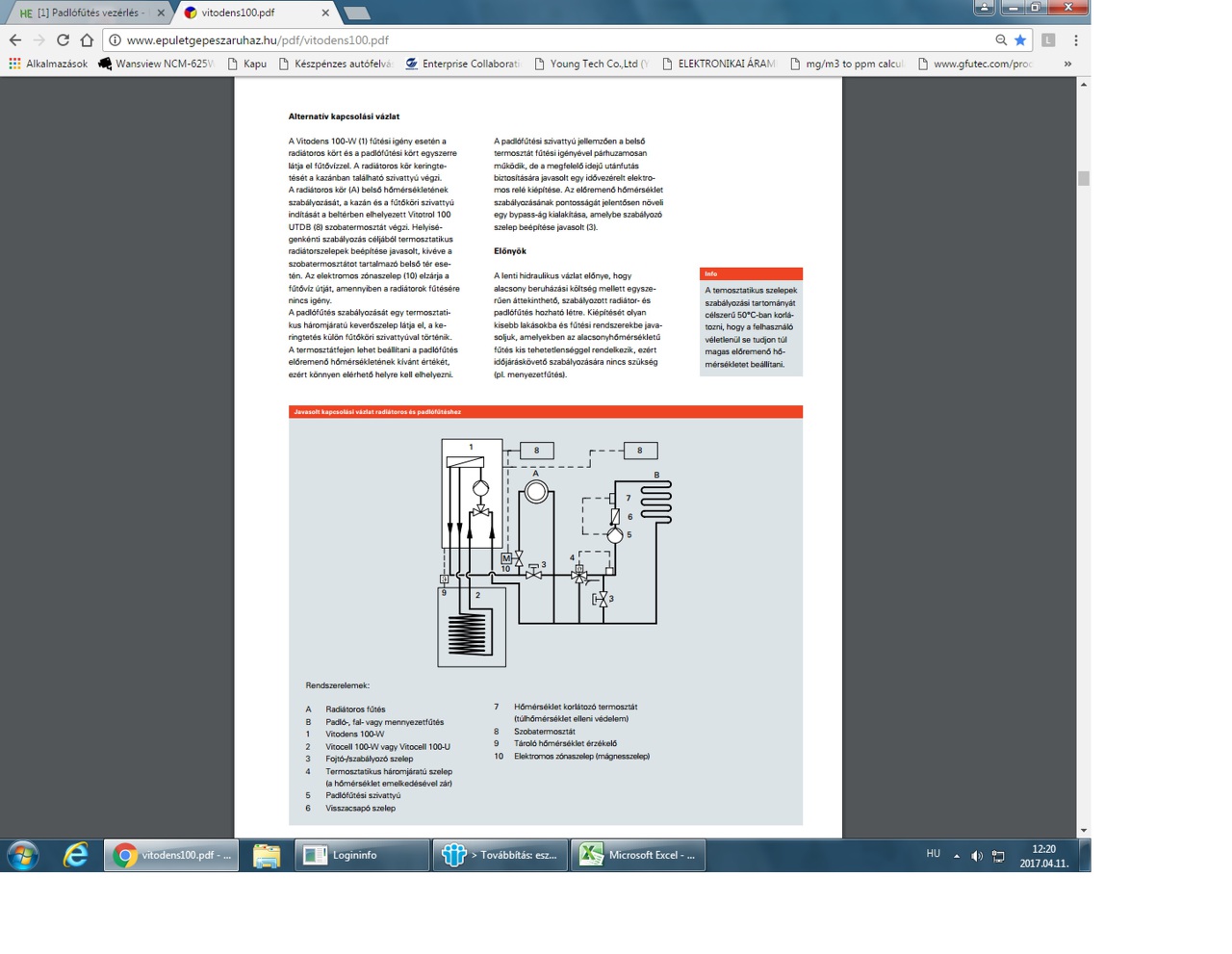This screenshot has height=954, width=1232.
Task: Click the radiator symbol labeled A in the diagram
Action: 536,493
